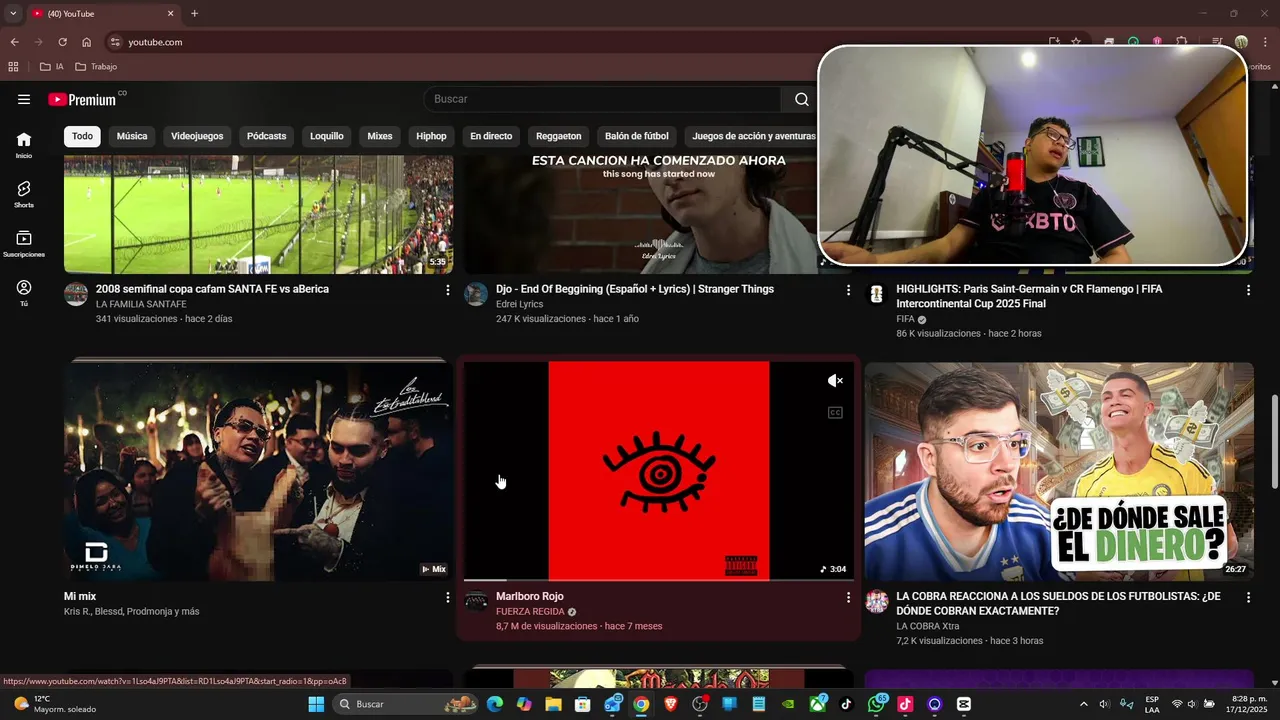Select the Pódcasts filter chip
Screen dimensions: 1280x720
(266, 136)
